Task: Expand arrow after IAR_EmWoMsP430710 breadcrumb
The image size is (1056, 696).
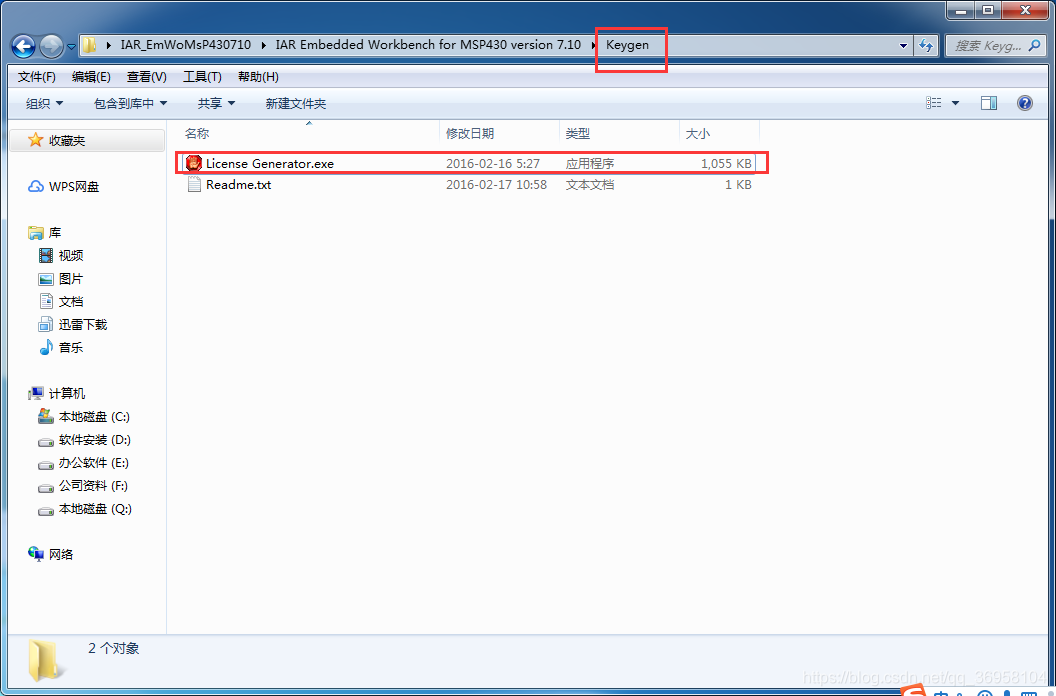Action: point(263,45)
